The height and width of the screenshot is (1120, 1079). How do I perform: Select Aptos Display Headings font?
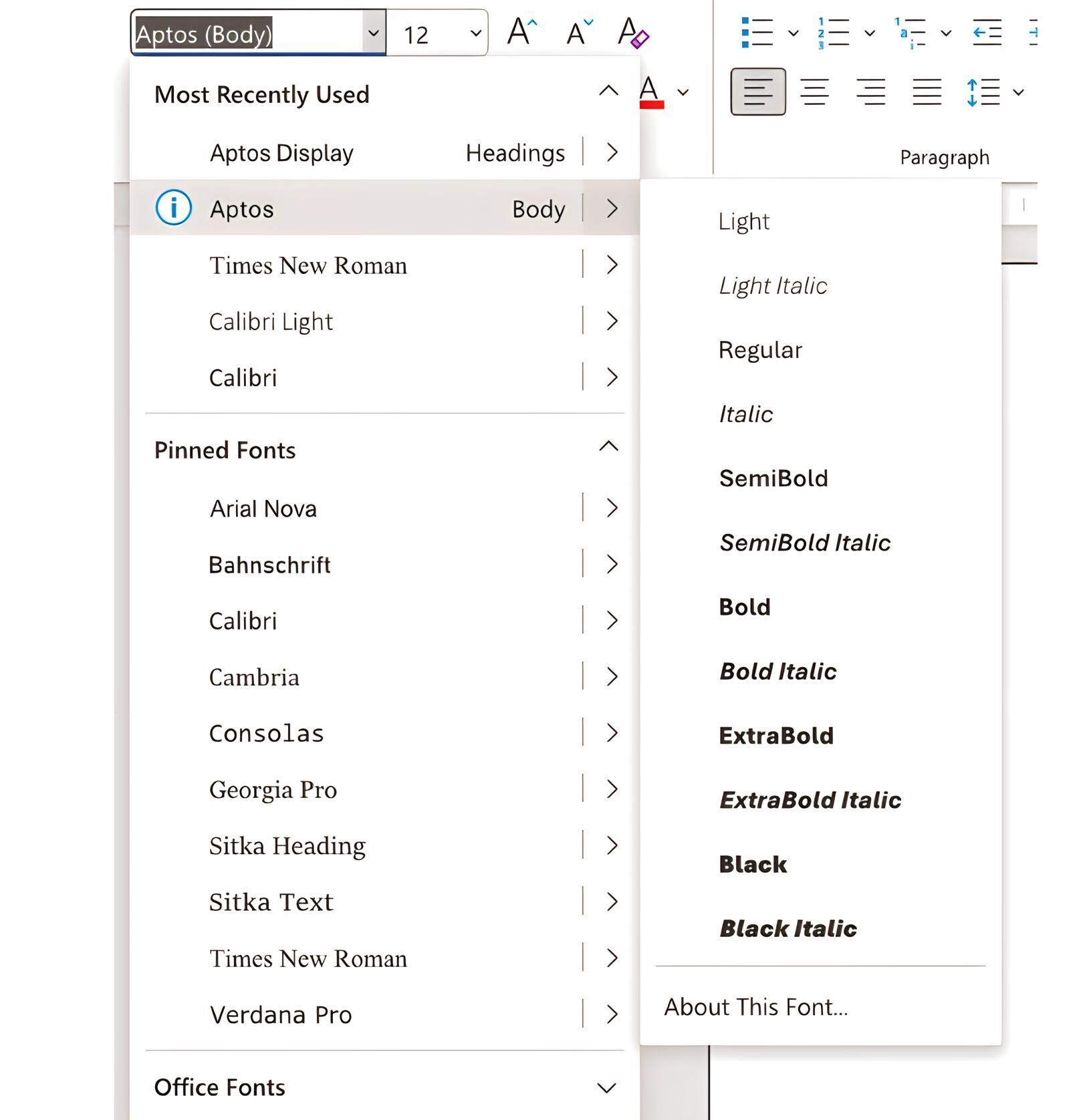pyautogui.click(x=356, y=152)
